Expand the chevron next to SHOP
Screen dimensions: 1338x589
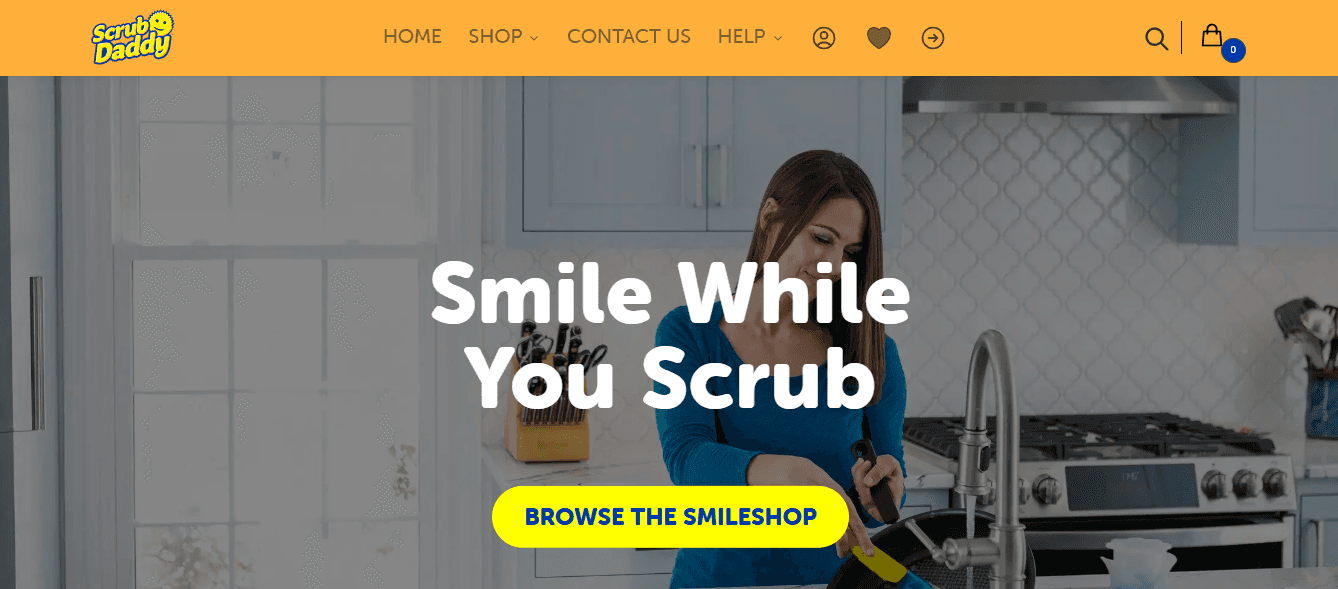click(534, 38)
